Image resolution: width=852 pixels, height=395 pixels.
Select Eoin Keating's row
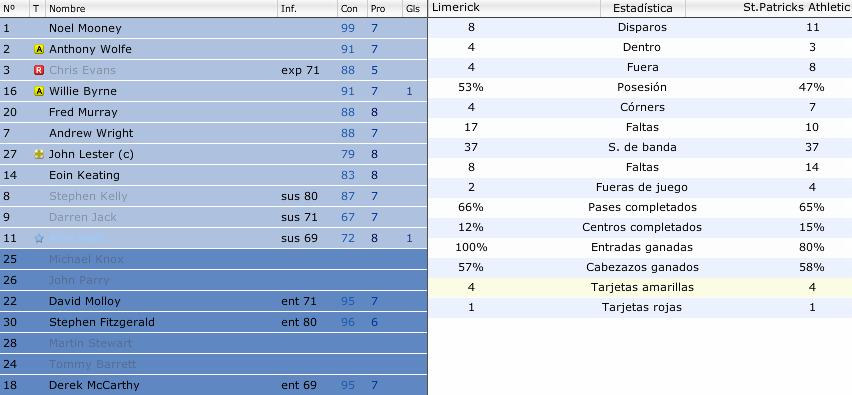[x=214, y=175]
